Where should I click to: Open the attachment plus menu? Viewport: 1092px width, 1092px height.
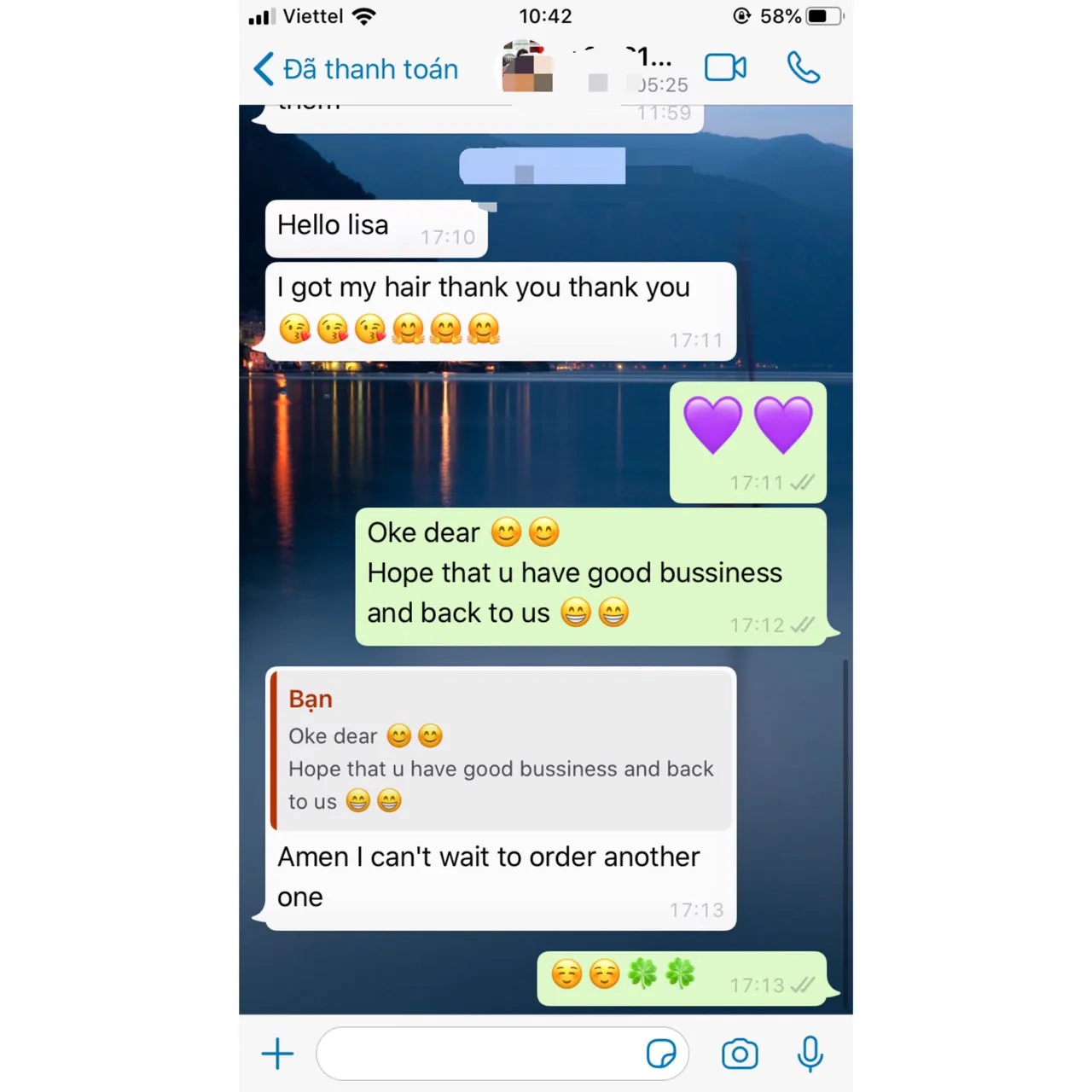(x=277, y=1054)
